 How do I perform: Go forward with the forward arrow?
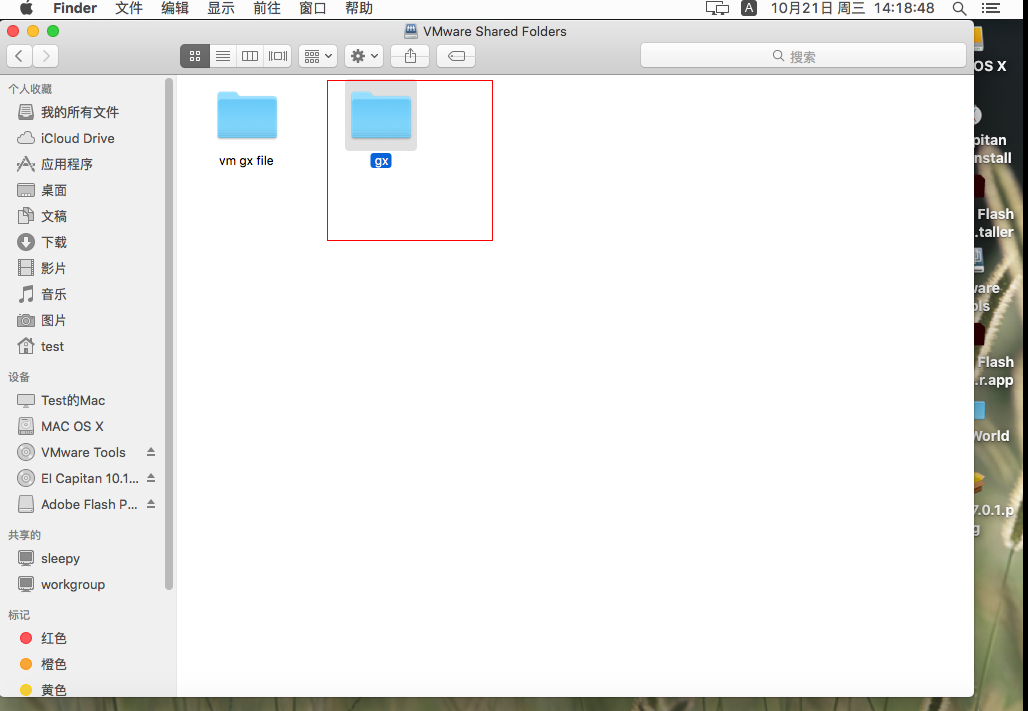pos(46,56)
